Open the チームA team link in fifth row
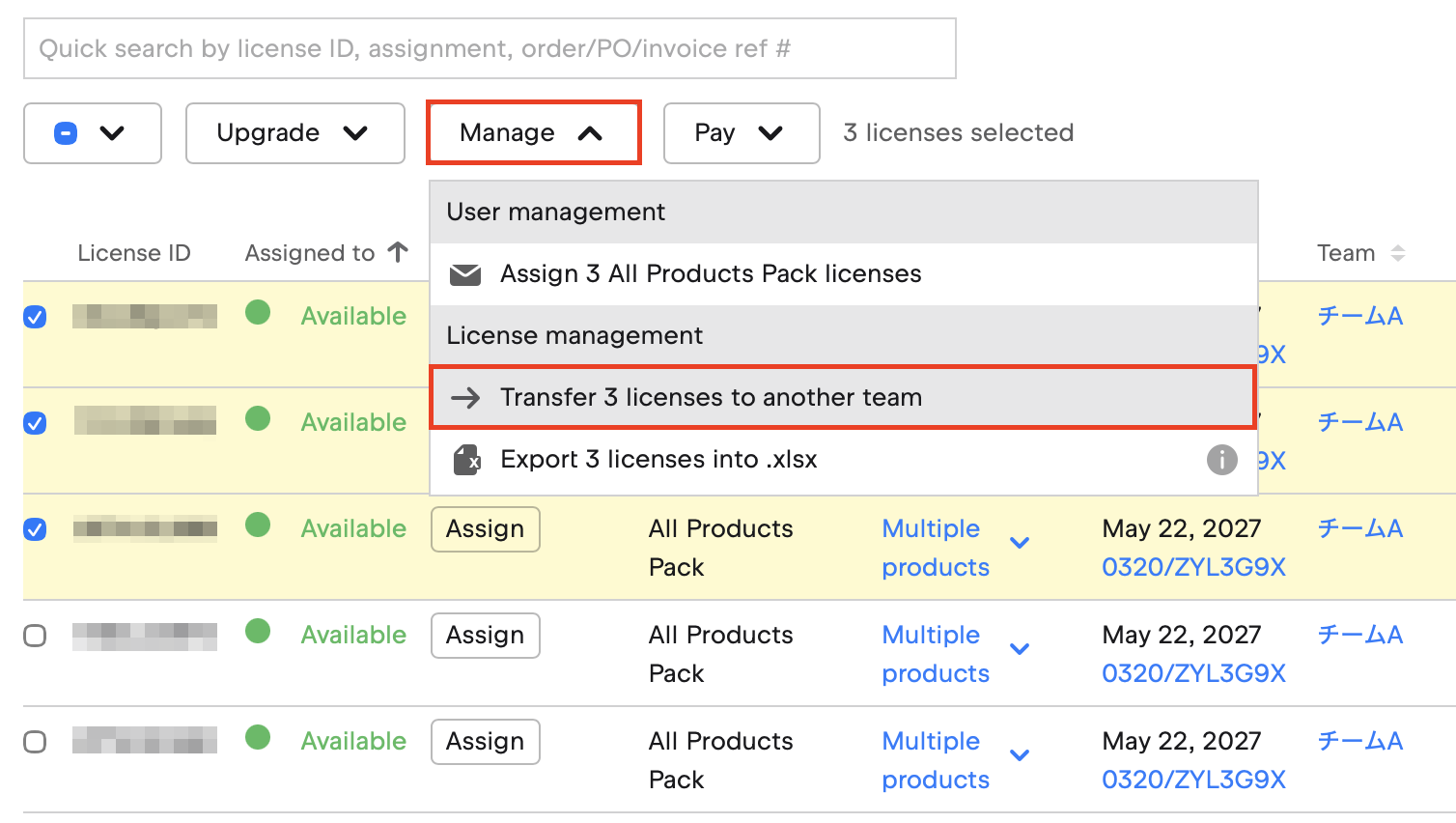 pyautogui.click(x=1360, y=741)
